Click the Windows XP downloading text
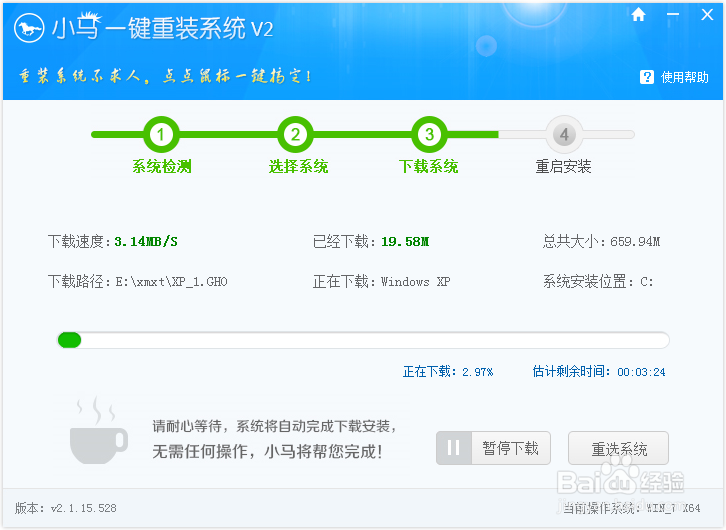Viewport: 726px width, 530px height. [415, 282]
